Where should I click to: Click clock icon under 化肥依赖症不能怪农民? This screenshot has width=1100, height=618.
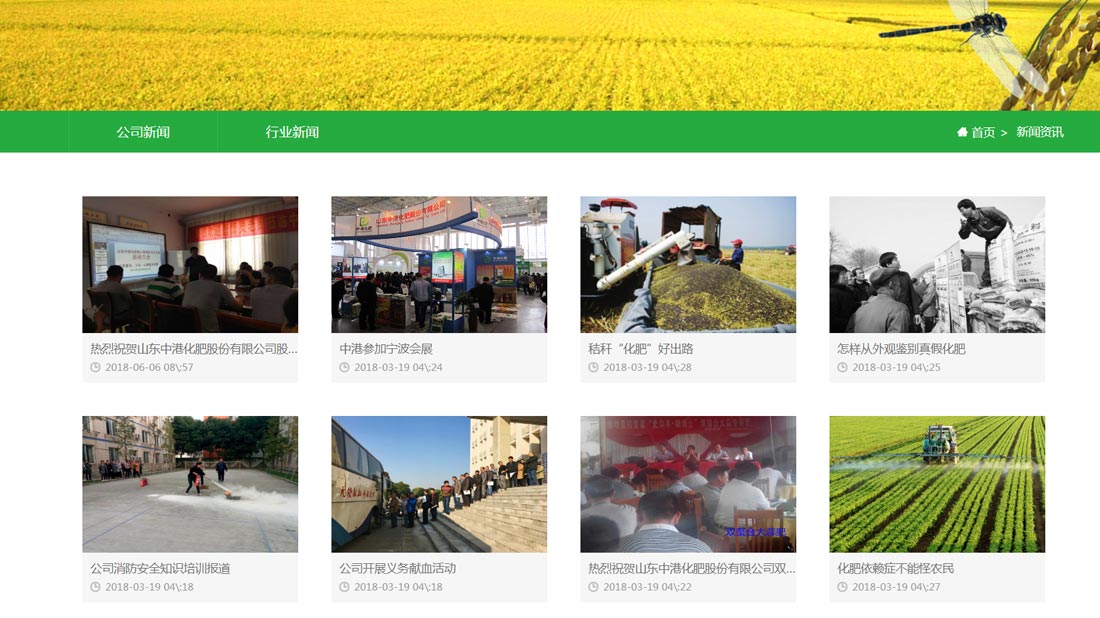click(842, 587)
